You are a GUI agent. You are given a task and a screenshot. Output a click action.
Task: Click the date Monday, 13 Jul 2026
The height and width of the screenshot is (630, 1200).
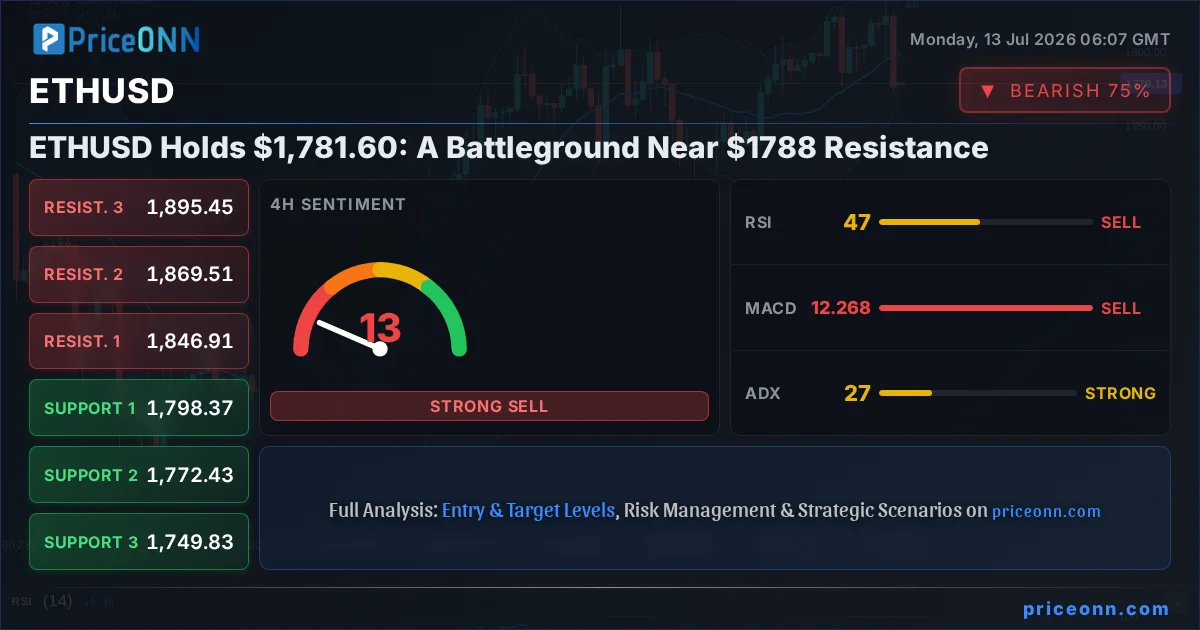tap(1040, 40)
